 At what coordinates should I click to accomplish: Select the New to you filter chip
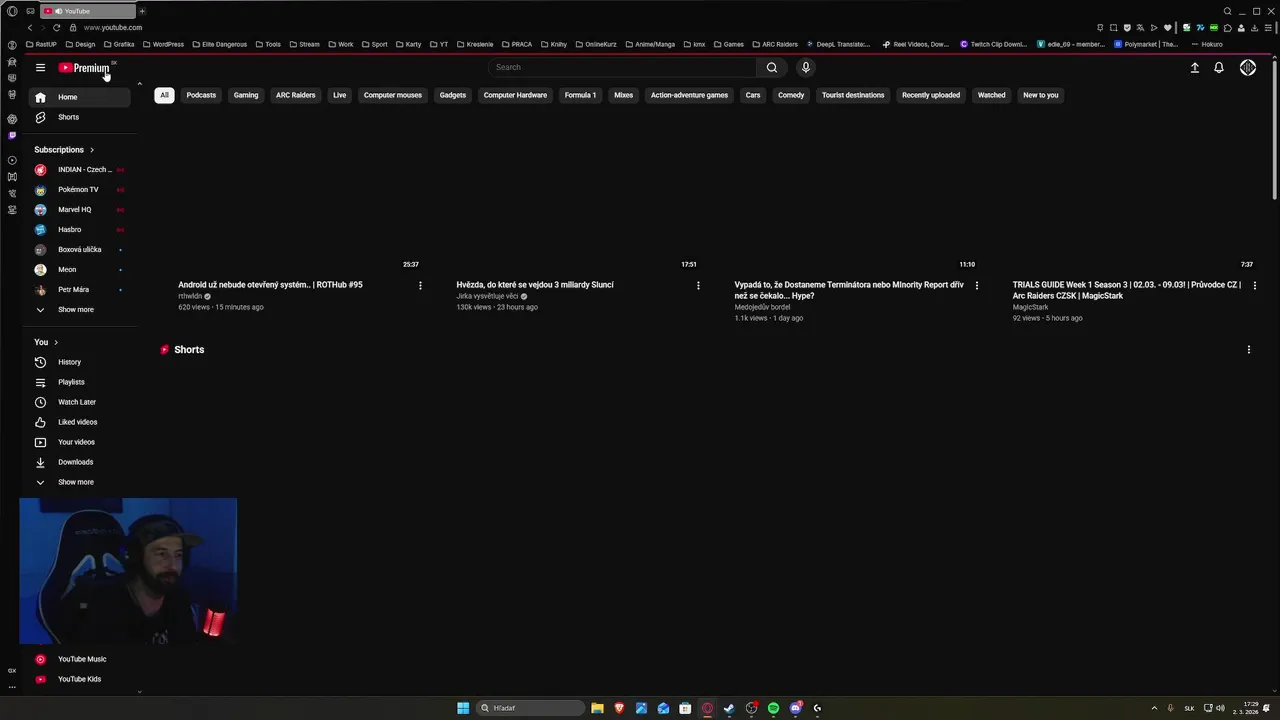(1041, 95)
